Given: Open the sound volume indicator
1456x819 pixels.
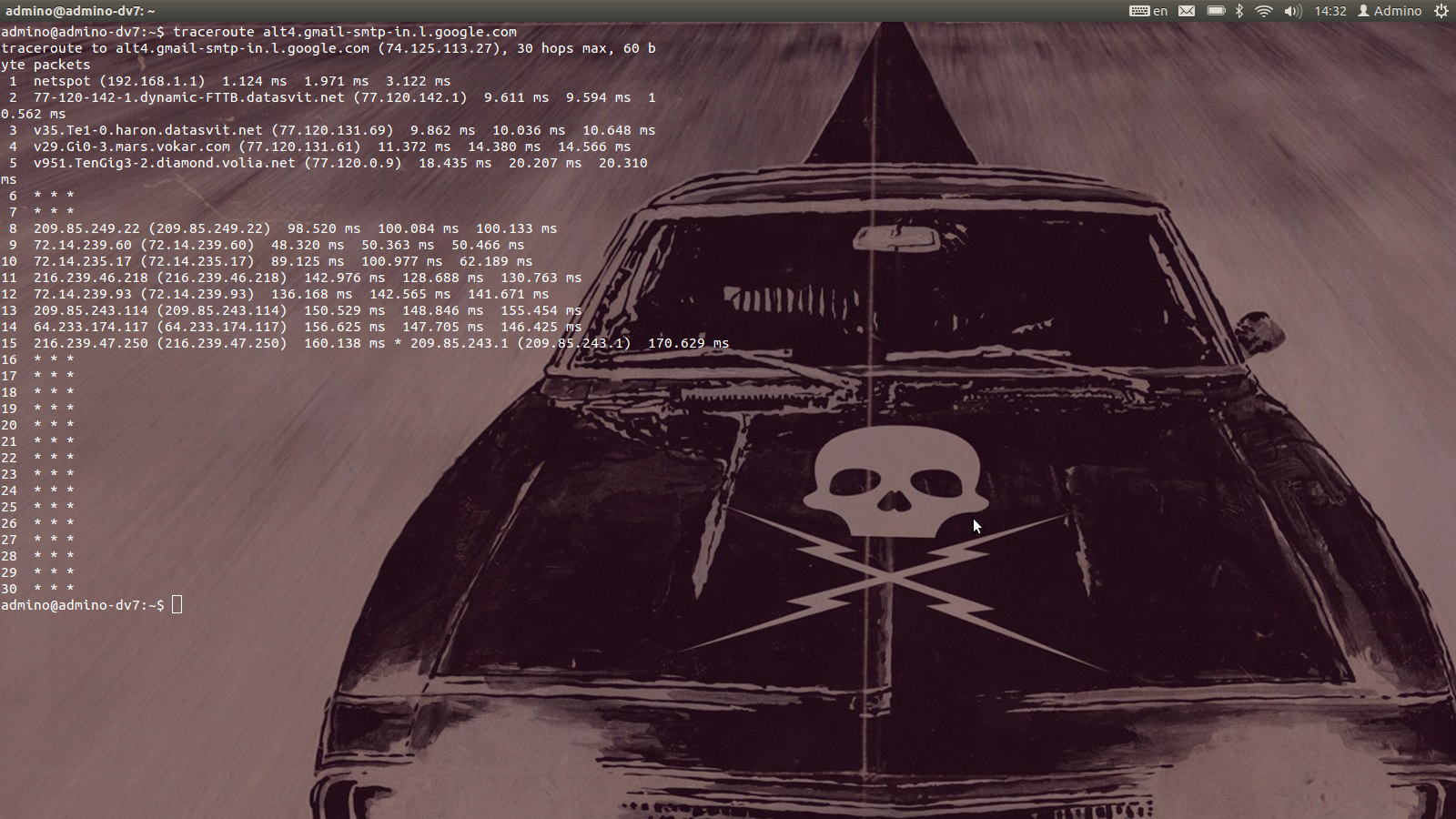Looking at the screenshot, I should coord(1292,11).
